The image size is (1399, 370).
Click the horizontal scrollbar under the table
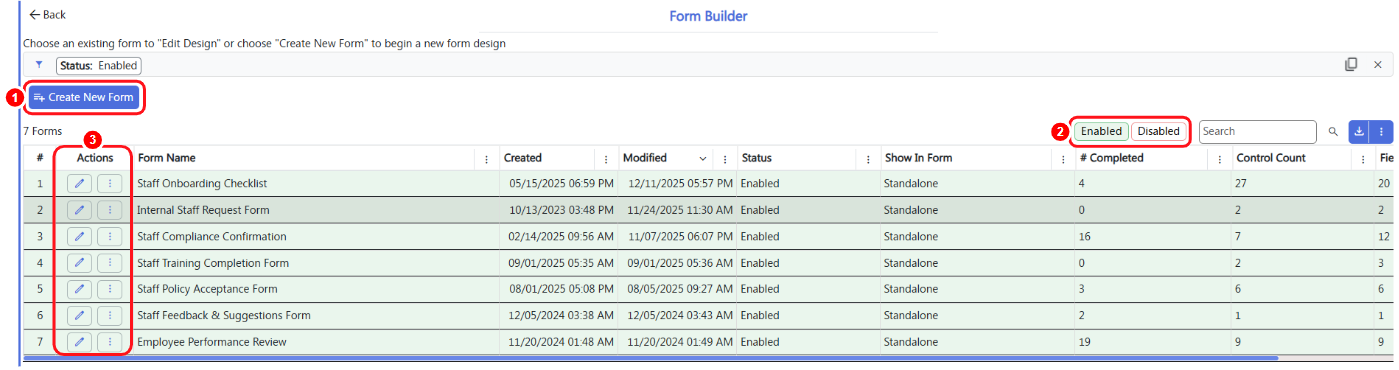point(651,357)
